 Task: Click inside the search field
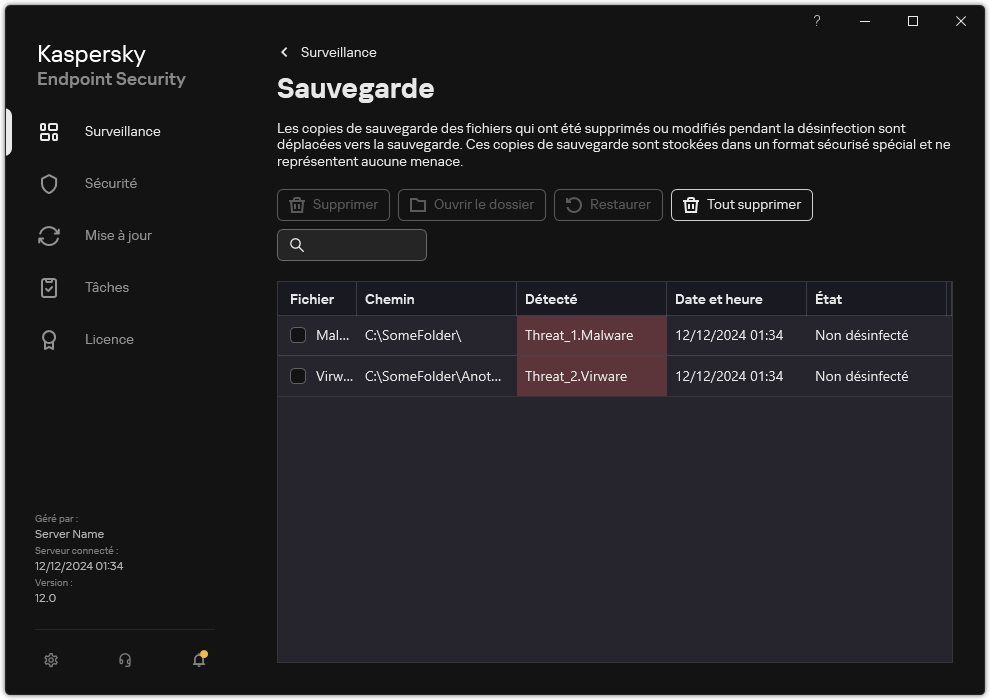pyautogui.click(x=352, y=245)
